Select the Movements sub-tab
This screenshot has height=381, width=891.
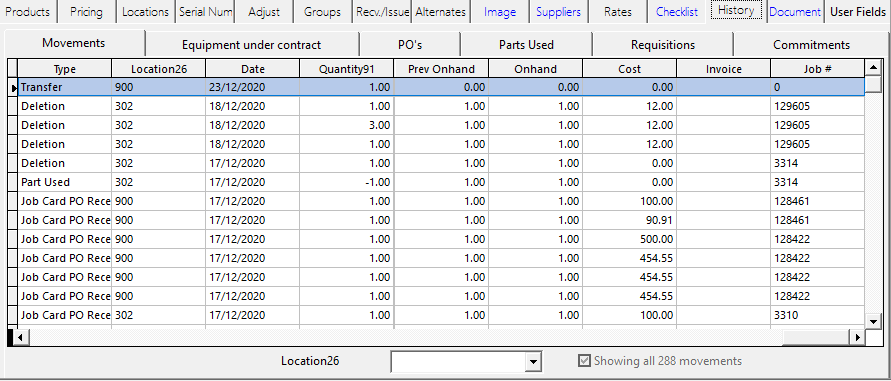(74, 43)
